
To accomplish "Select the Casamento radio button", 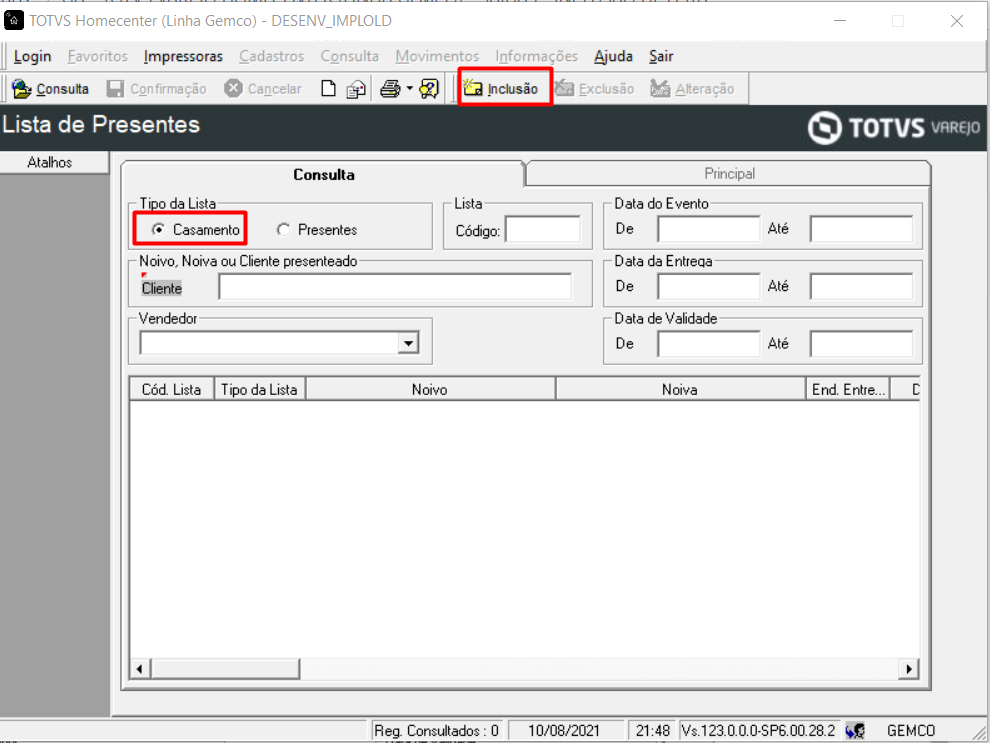I will [158, 229].
